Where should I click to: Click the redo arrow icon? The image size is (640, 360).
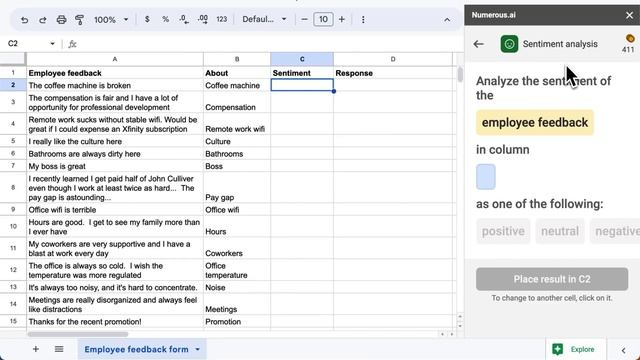coord(42,20)
